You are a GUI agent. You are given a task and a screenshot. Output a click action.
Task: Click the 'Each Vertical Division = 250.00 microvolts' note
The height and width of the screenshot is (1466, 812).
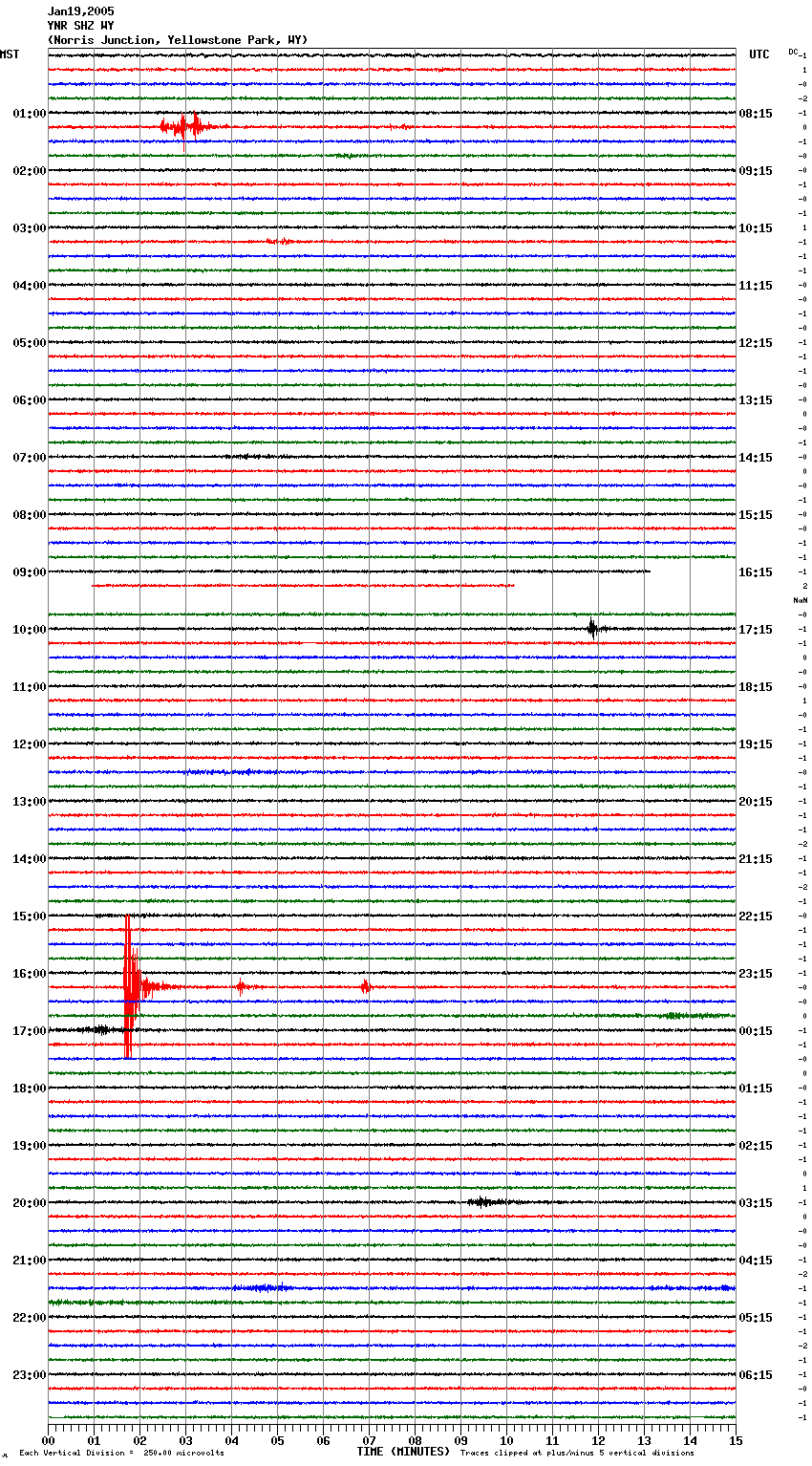click(x=121, y=1454)
